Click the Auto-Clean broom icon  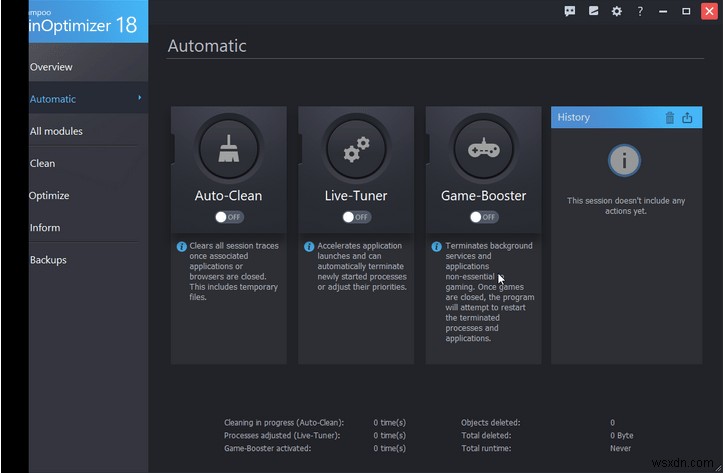coord(228,148)
